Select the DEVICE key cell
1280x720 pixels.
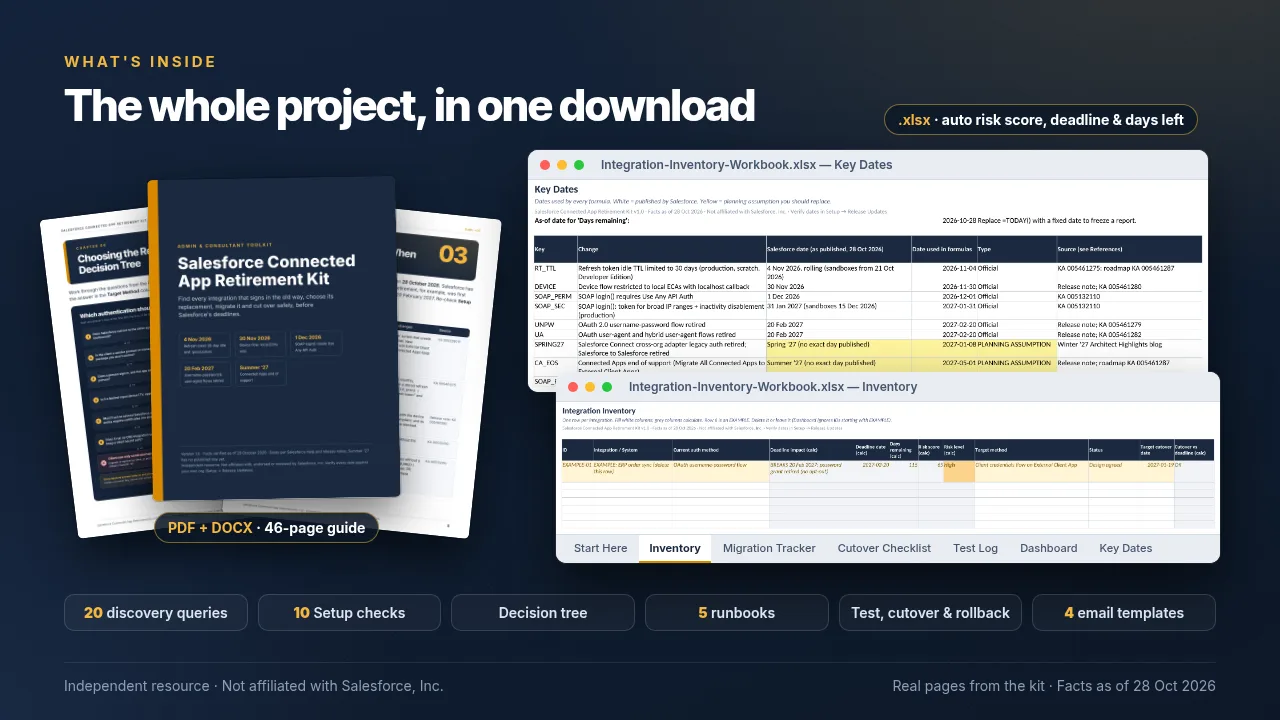click(x=555, y=286)
